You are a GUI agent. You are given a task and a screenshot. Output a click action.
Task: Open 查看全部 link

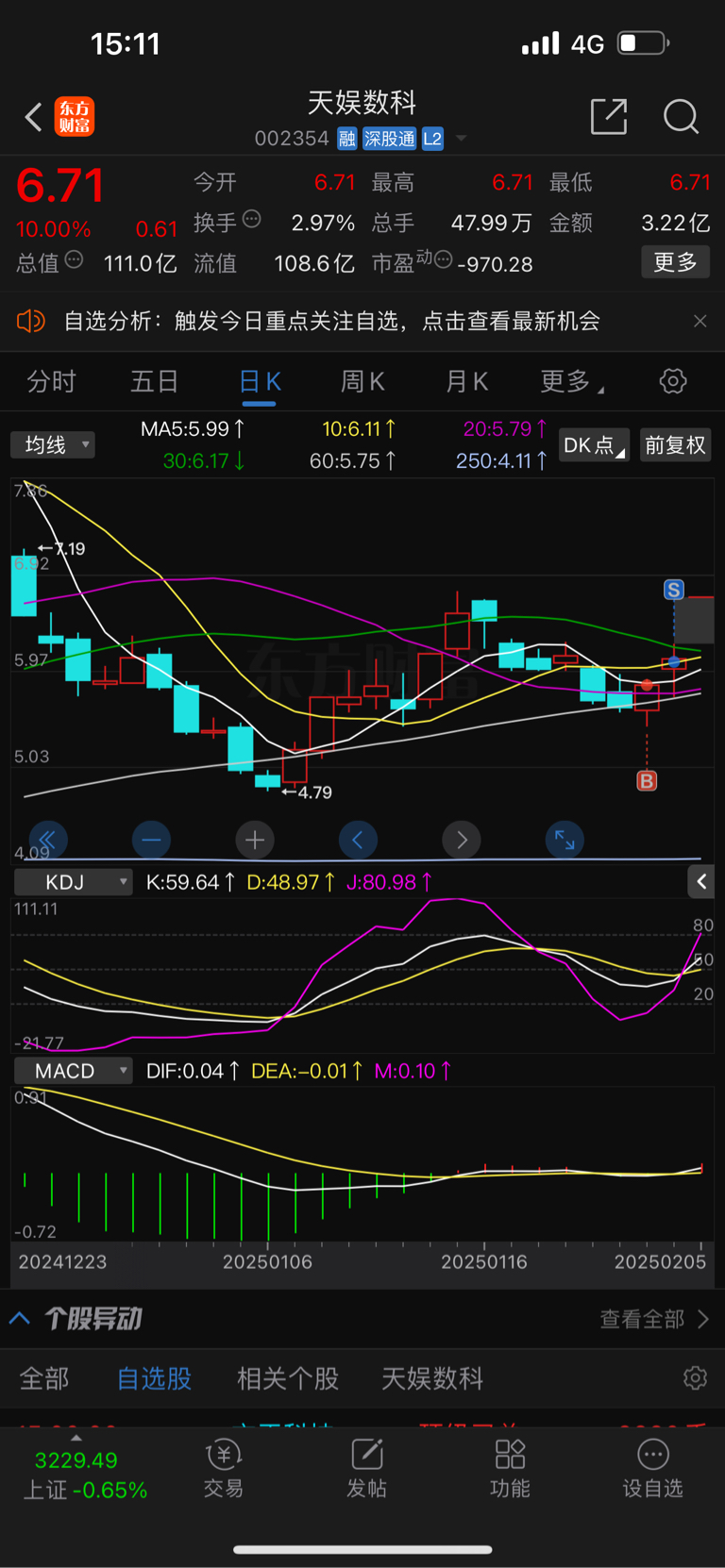tap(654, 1319)
